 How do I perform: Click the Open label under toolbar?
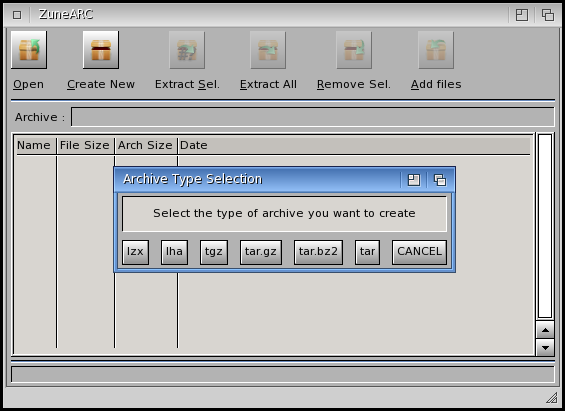point(28,84)
